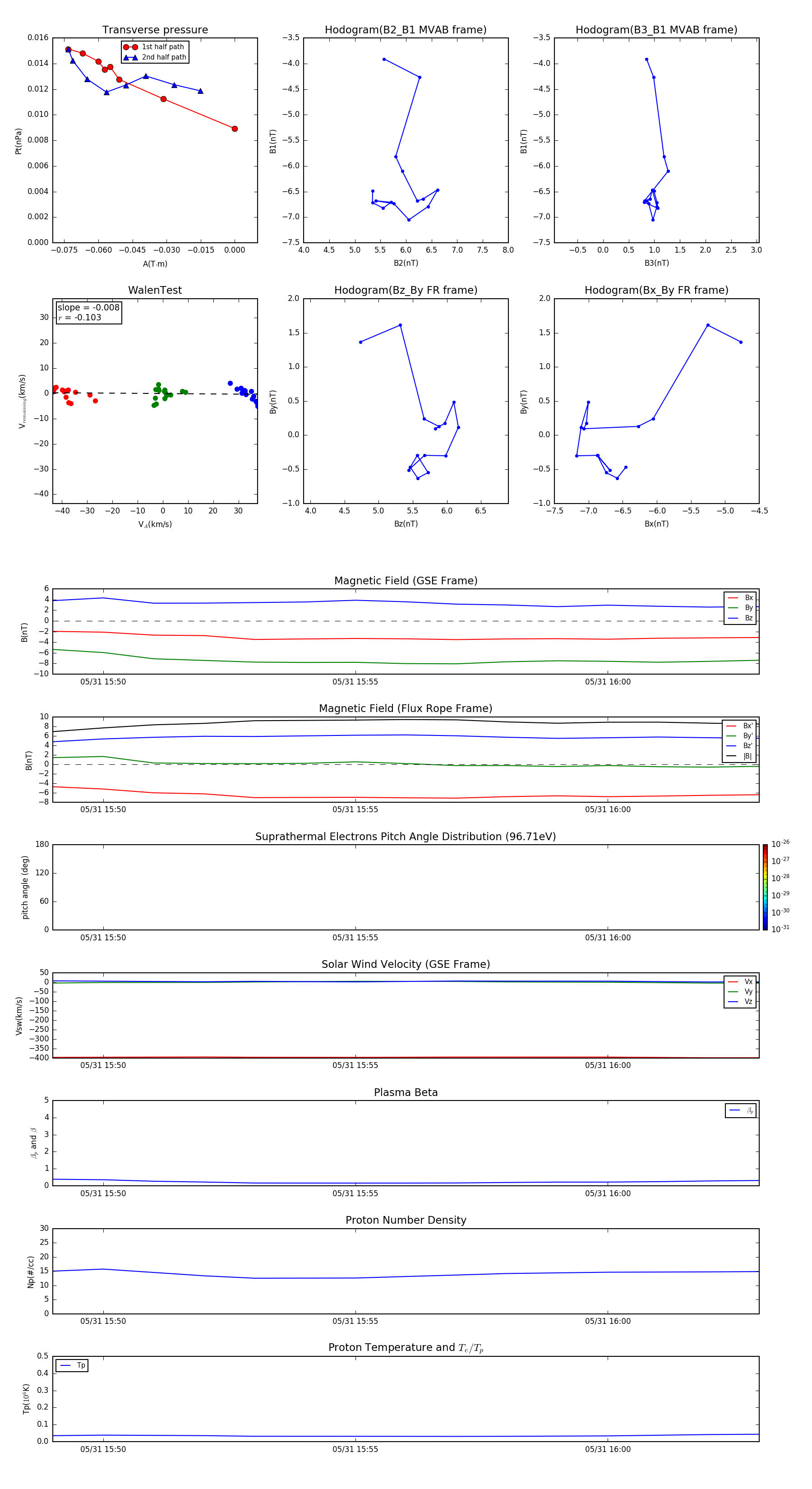The image size is (812, 1489).
Task: Click the "Hodogram(Bx_By FR frame)" title
Action: click(656, 290)
